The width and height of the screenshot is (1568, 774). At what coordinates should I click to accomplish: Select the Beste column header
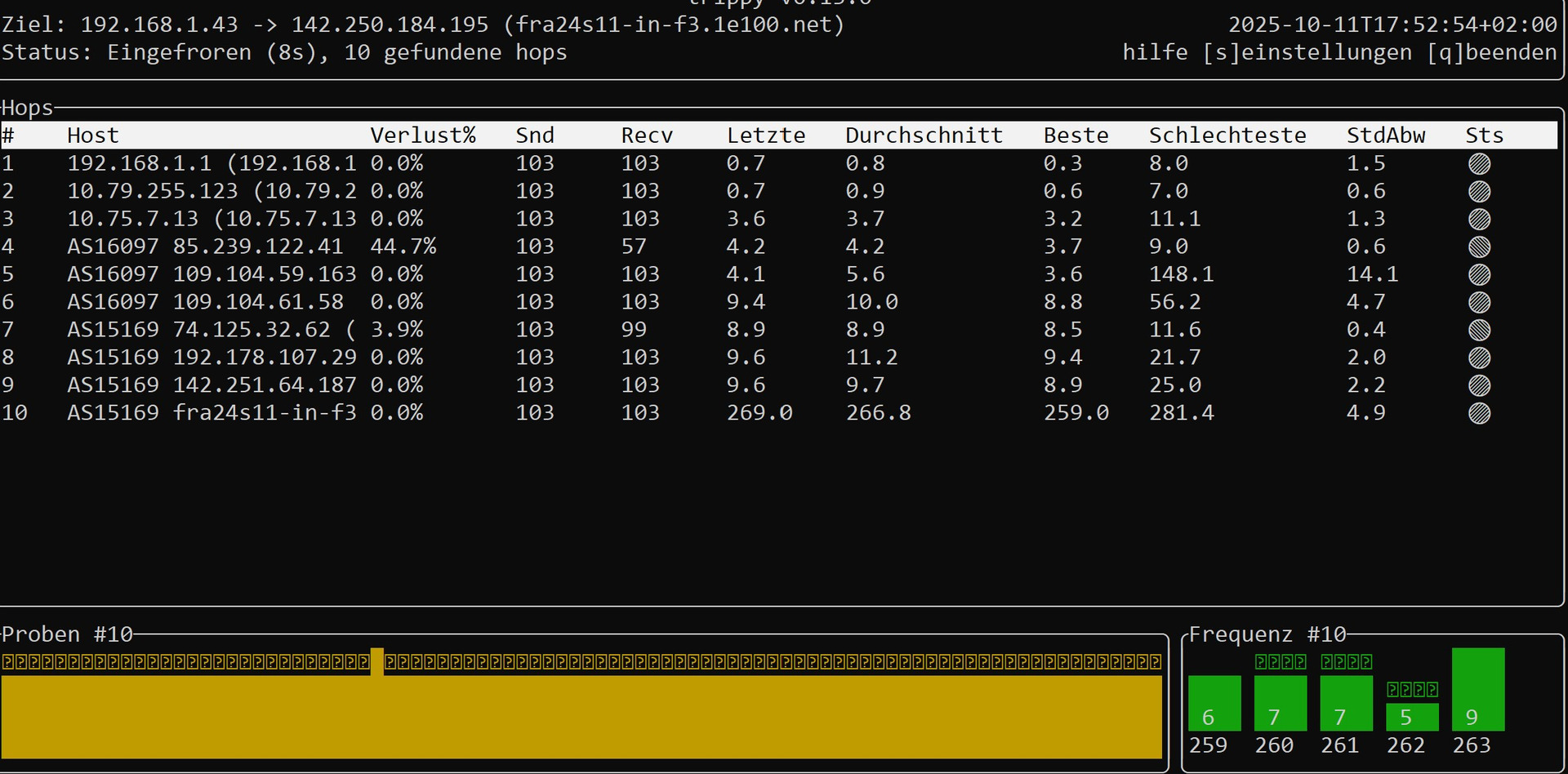click(1076, 136)
